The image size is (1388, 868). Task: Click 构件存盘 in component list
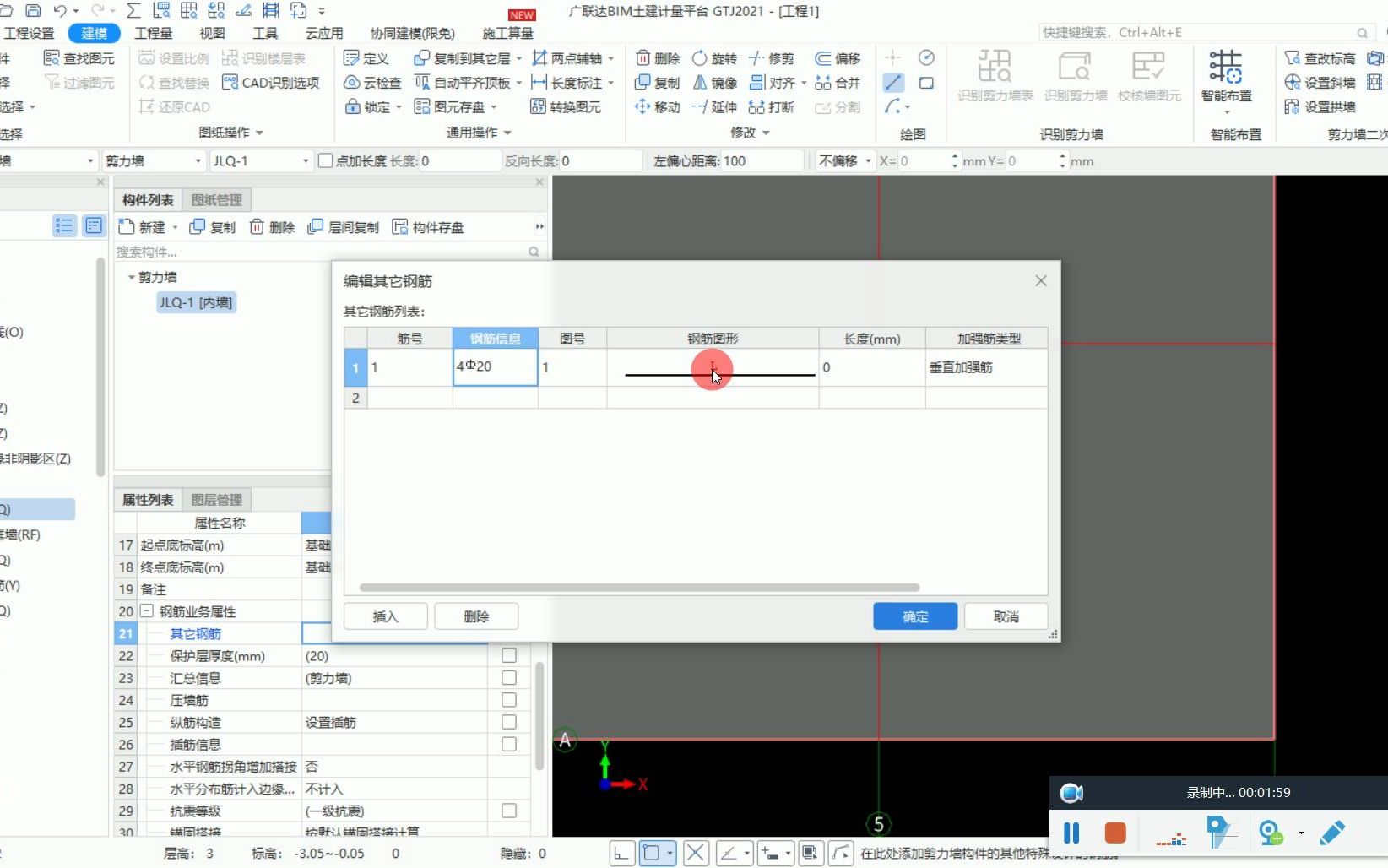[428, 227]
